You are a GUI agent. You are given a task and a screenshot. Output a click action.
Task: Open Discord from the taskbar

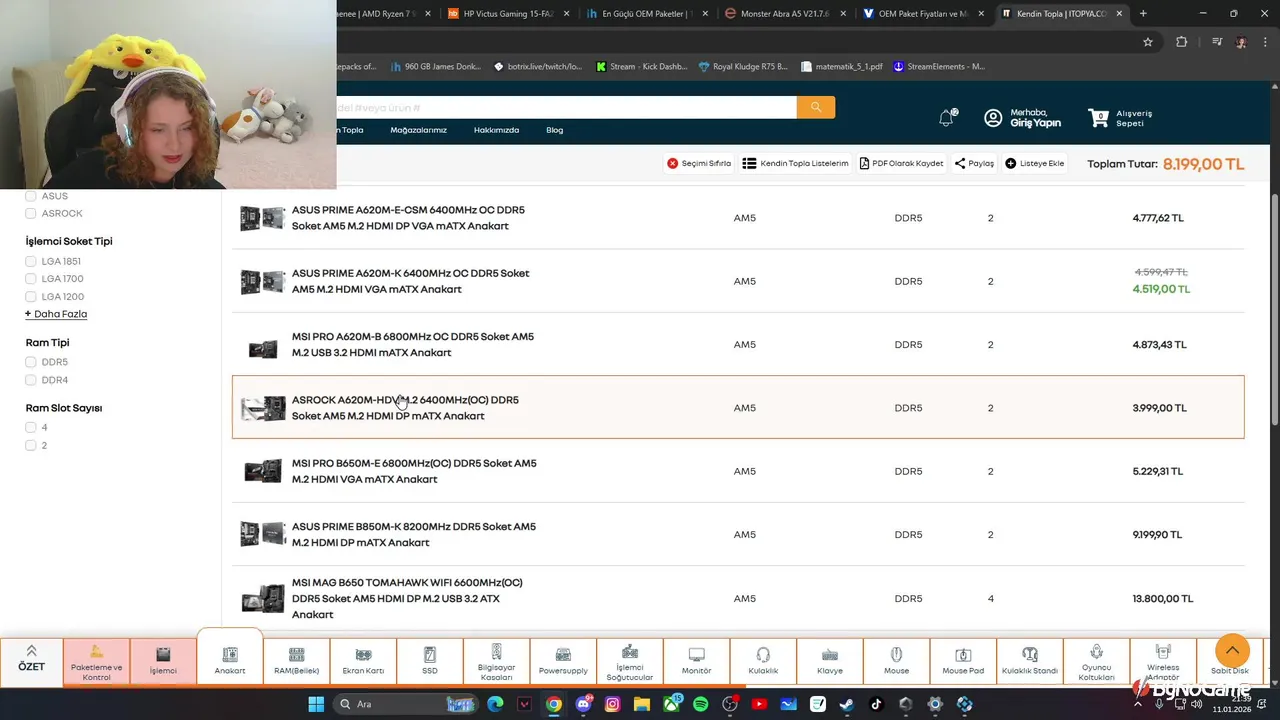point(583,704)
